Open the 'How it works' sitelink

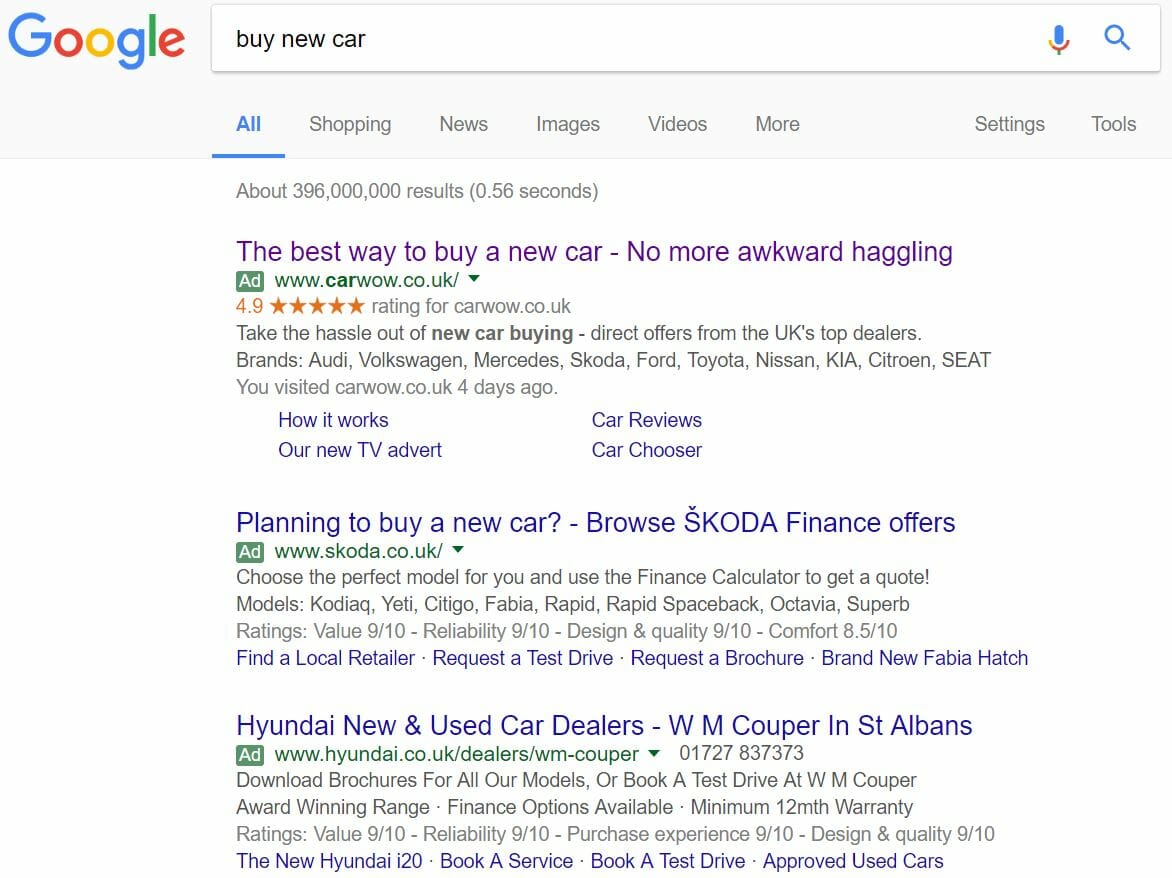point(333,420)
